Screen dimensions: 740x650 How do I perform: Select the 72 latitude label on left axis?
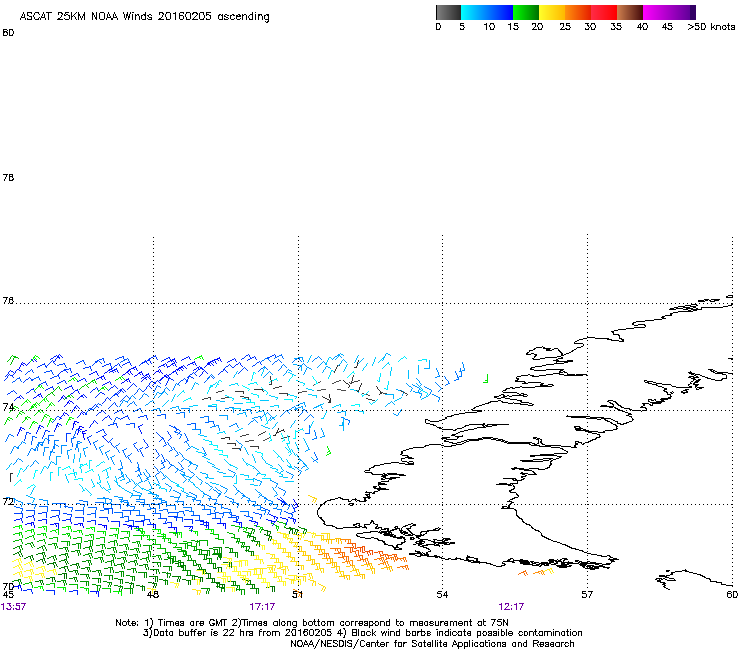click(x=8, y=501)
